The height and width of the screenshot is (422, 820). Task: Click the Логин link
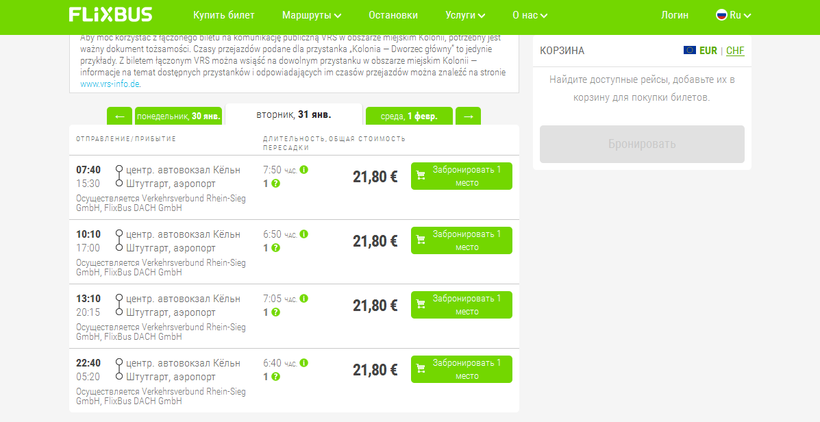(675, 16)
